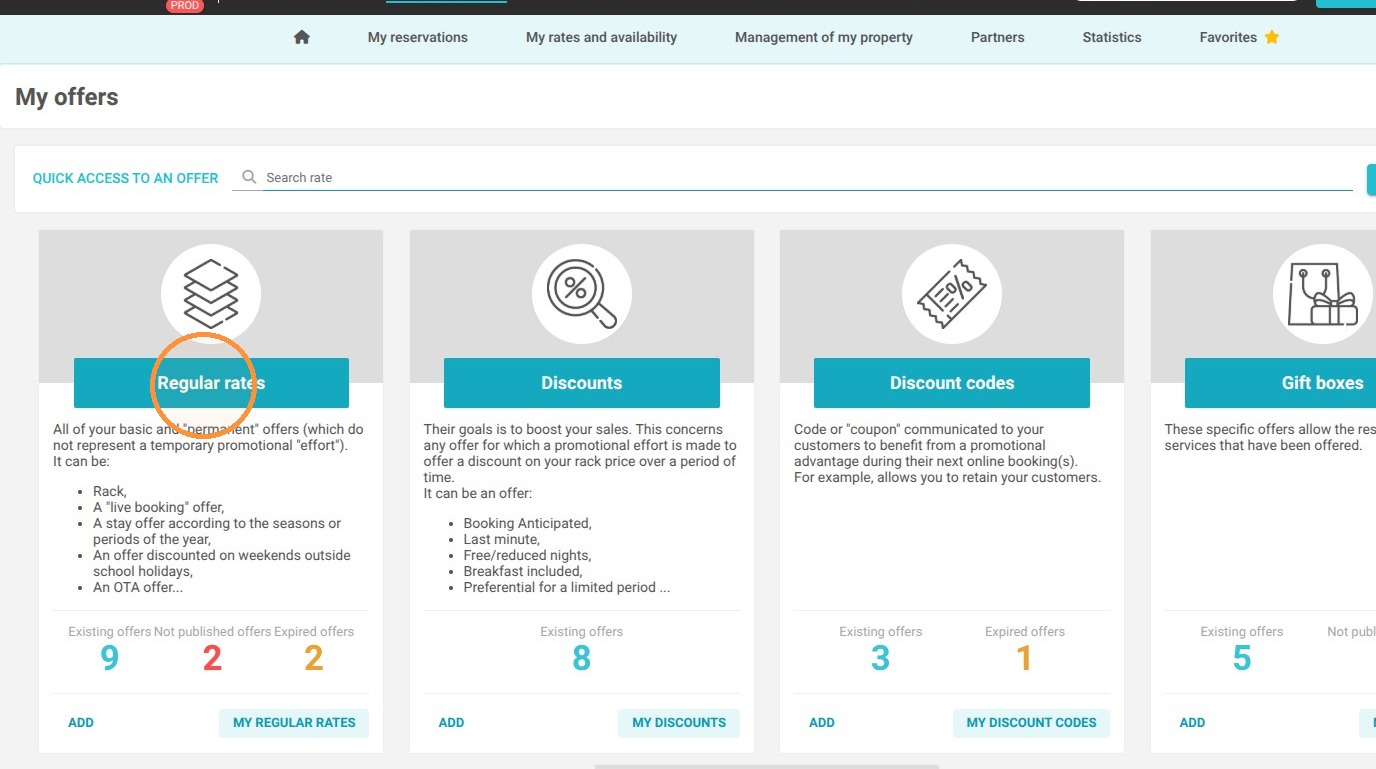Screen dimensions: 1376x769
Task: Click the percent magnifier icon for Discounts
Action: point(582,294)
